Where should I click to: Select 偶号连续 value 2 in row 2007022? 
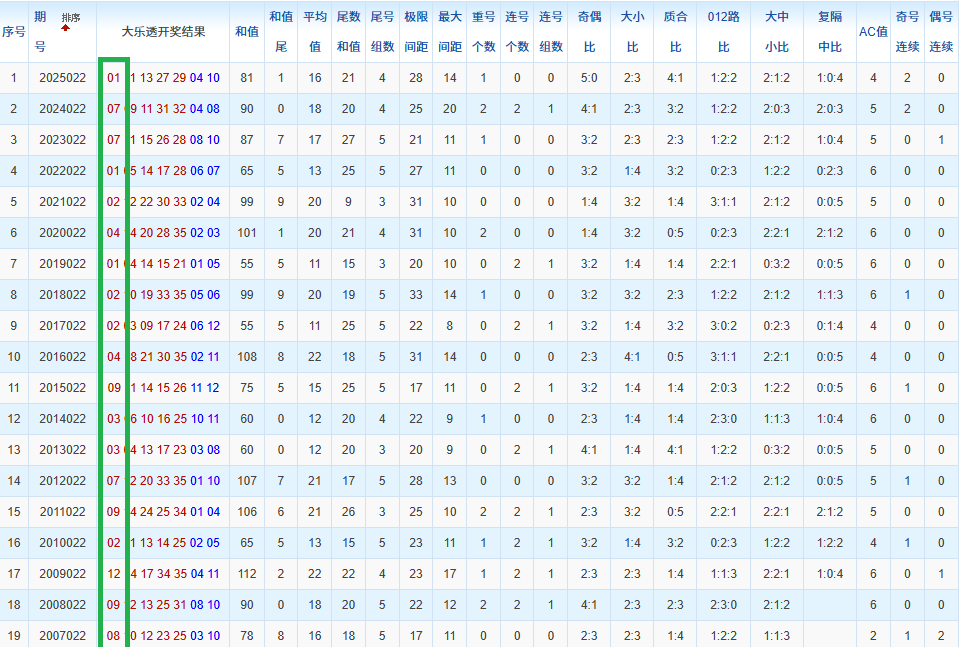(941, 636)
